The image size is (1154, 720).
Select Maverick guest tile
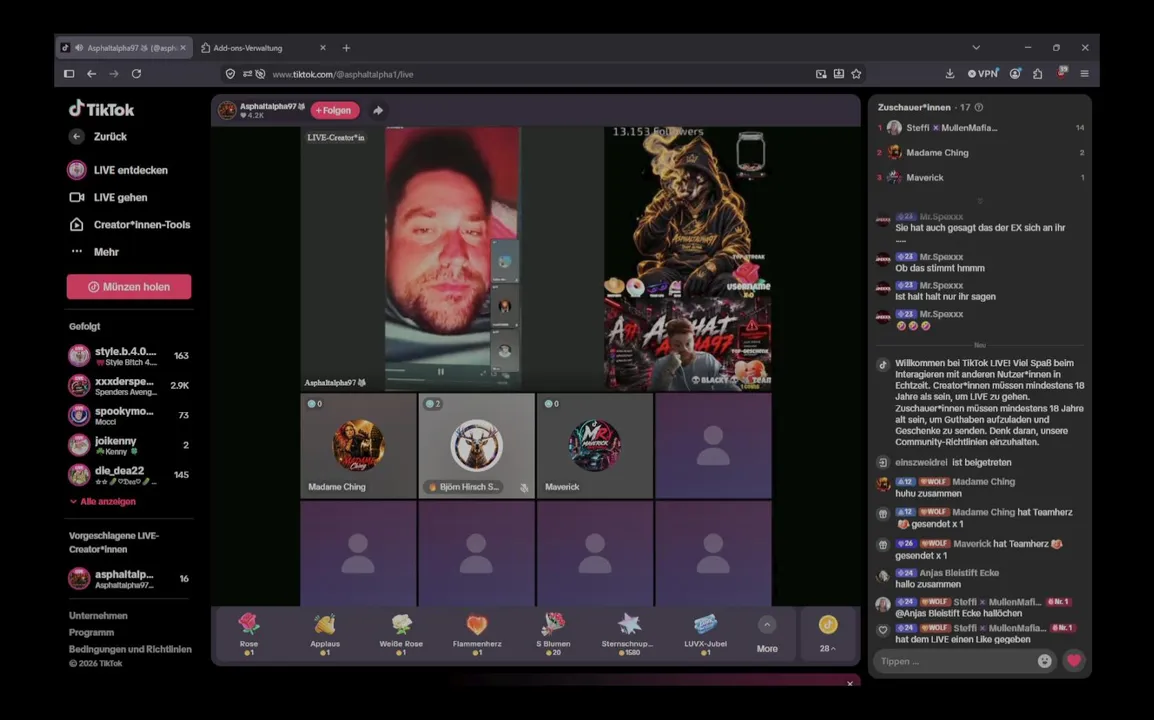click(x=595, y=445)
